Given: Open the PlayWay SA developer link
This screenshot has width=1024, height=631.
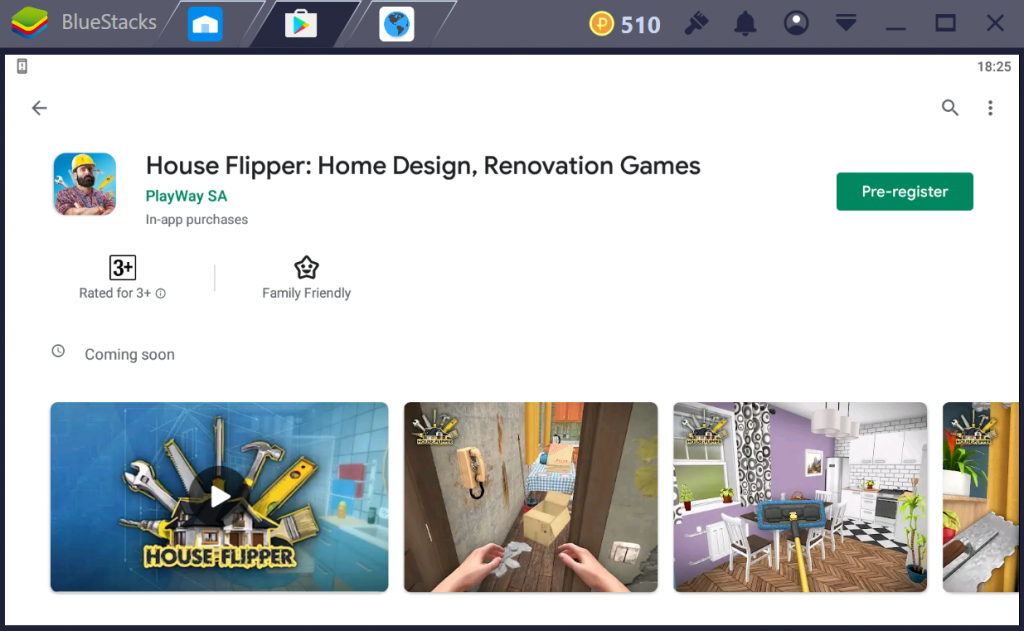Looking at the screenshot, I should click(186, 196).
